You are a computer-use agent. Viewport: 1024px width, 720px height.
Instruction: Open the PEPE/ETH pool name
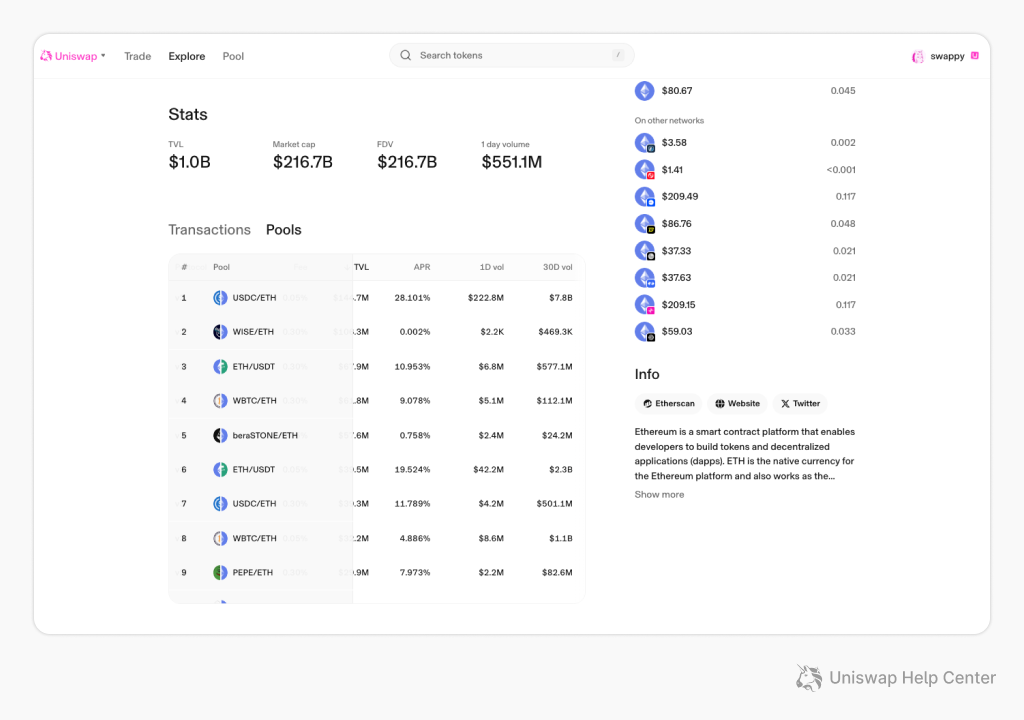pos(253,572)
